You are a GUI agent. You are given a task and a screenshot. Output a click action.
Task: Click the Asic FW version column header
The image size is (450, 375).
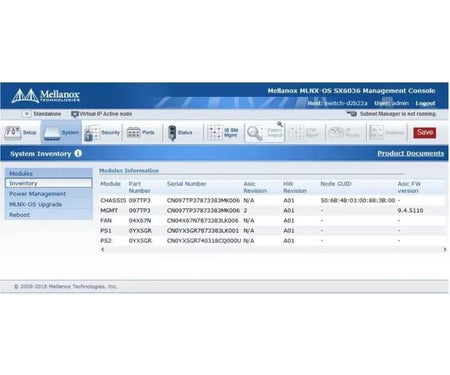tap(409, 187)
